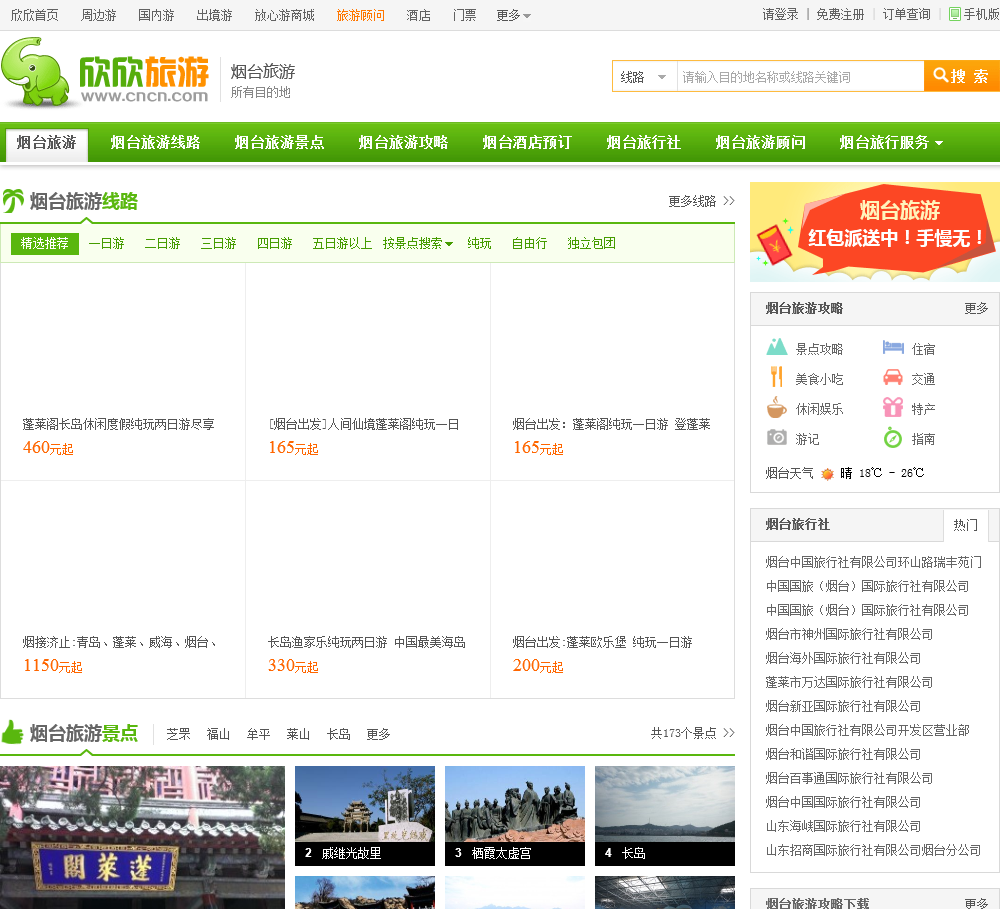Select the fork-and-knife 美食小吃 icon

pyautogui.click(x=776, y=378)
